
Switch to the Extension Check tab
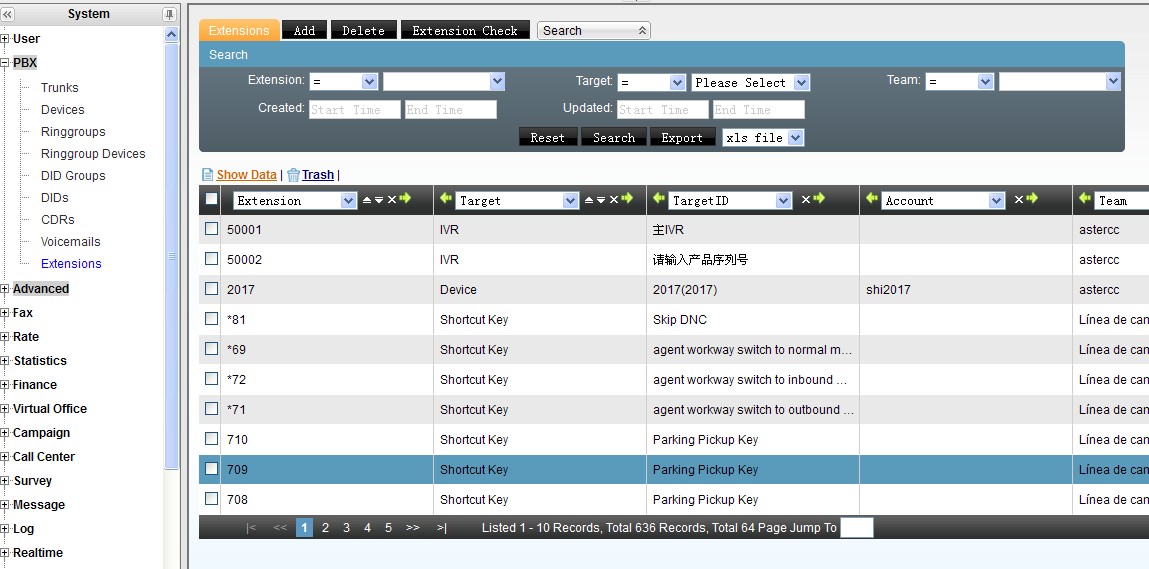(x=465, y=30)
